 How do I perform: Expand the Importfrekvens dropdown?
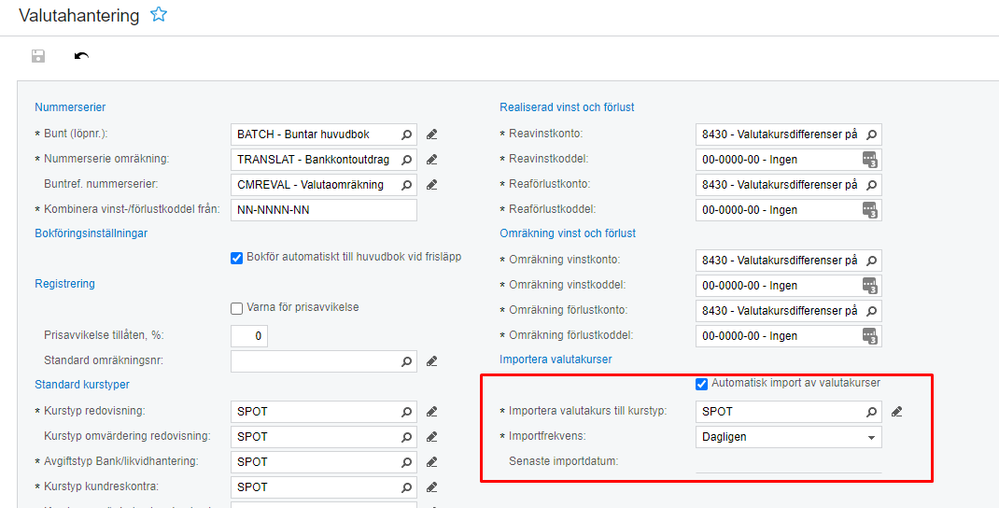[x=871, y=437]
